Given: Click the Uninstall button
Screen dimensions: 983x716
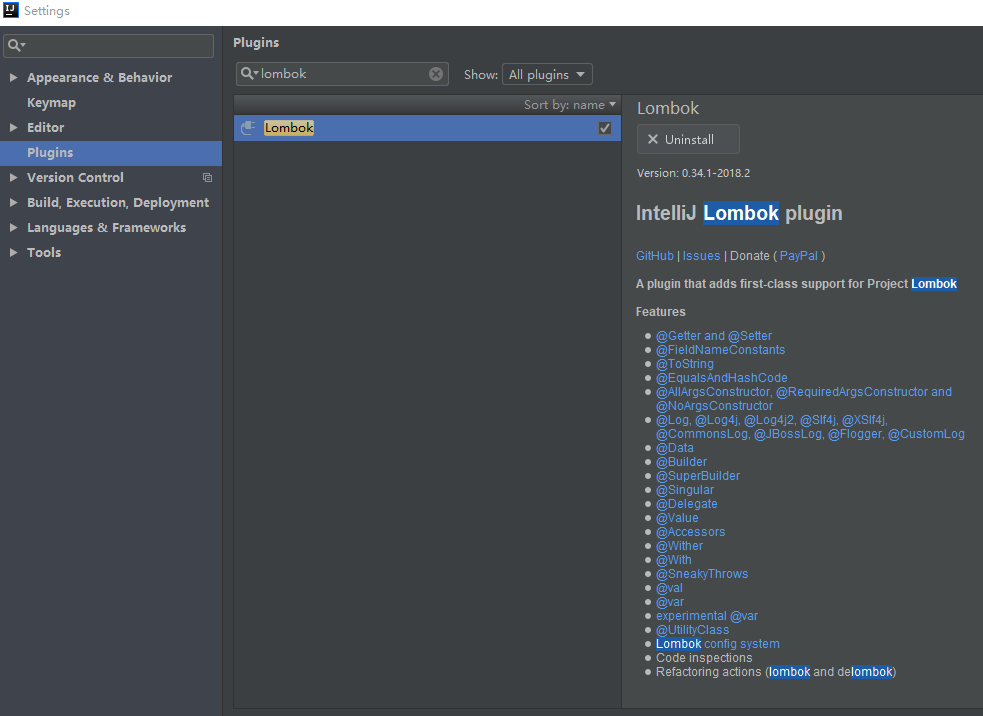Looking at the screenshot, I should click(x=688, y=139).
